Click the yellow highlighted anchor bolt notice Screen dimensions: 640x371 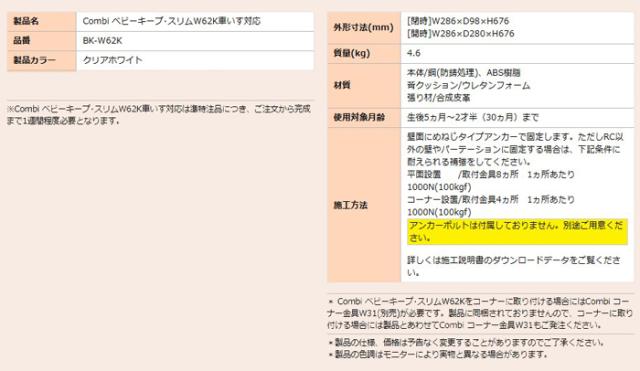[x=517, y=231]
